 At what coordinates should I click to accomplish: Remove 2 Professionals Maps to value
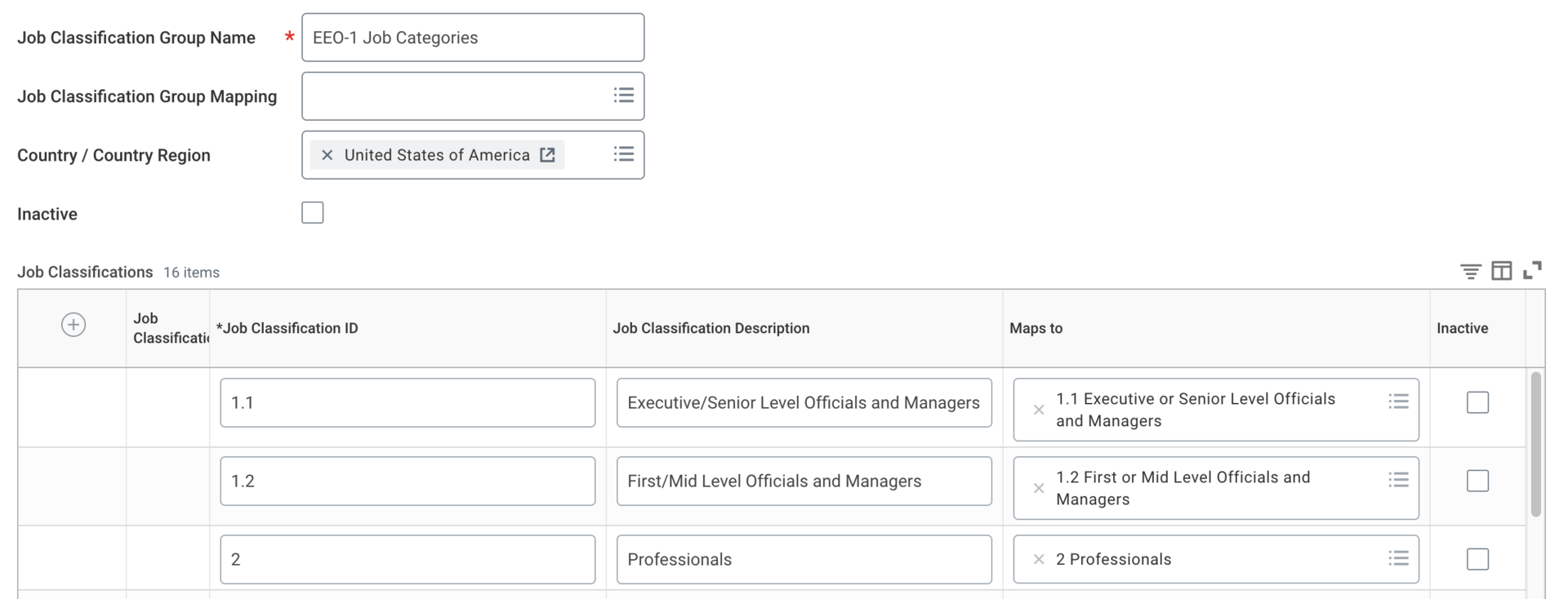1038,560
